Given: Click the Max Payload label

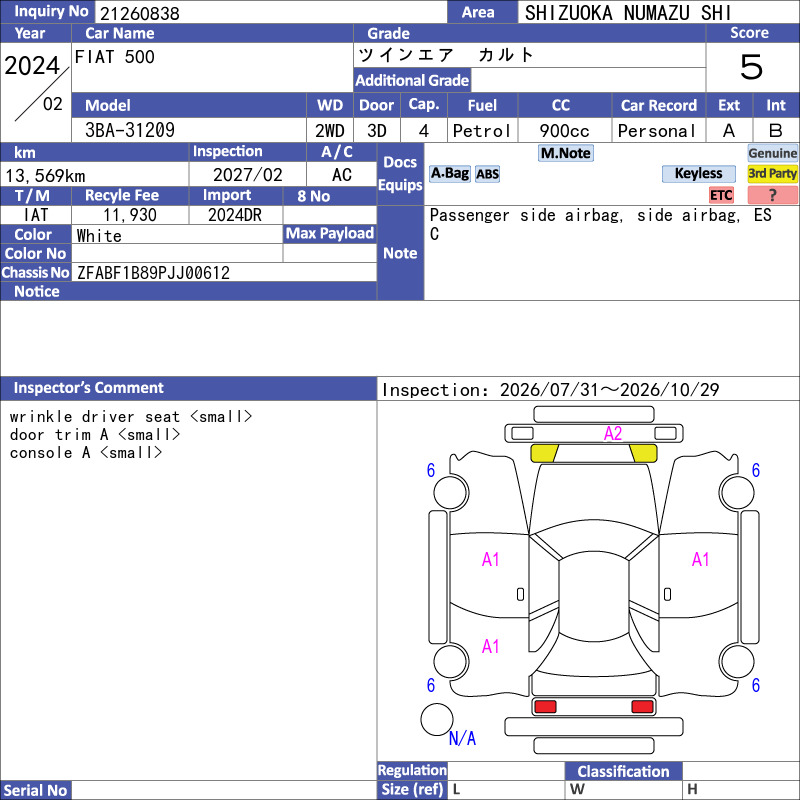Looking at the screenshot, I should tap(330, 234).
